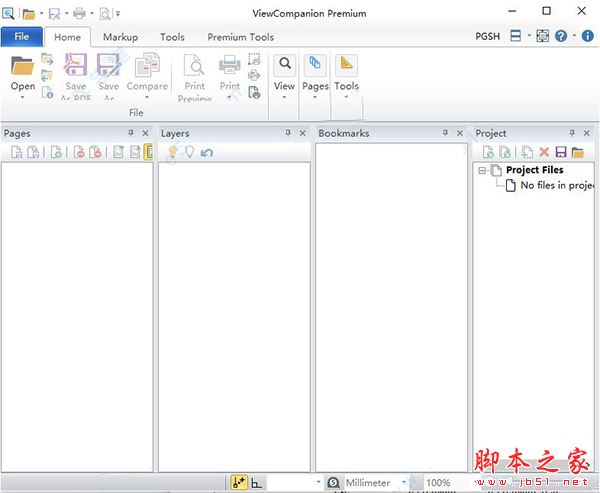Image resolution: width=600 pixels, height=493 pixels.
Task: Collapse the Project Files tree node
Action: (482, 170)
